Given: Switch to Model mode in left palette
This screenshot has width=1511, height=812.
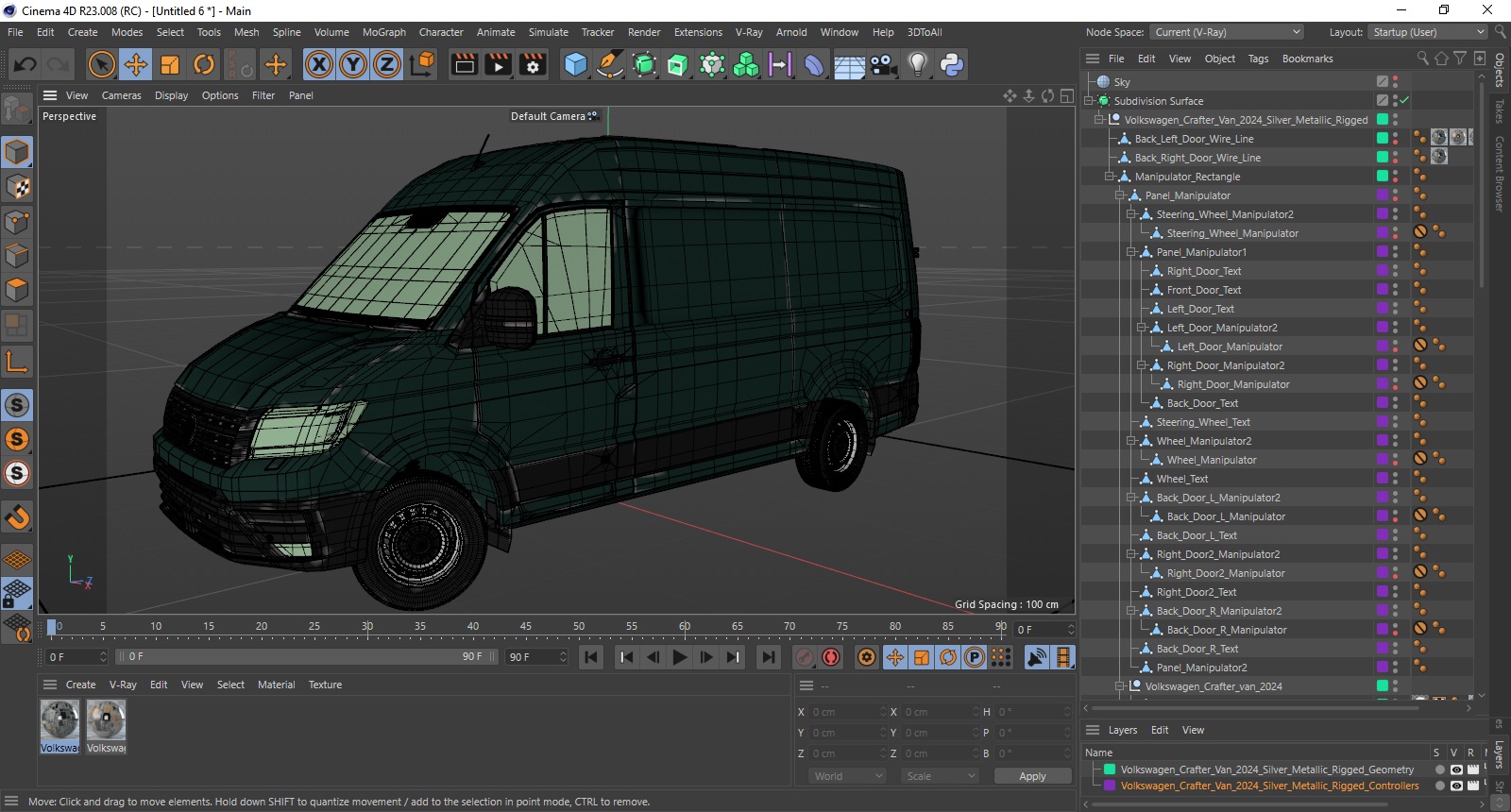Looking at the screenshot, I should click(17, 152).
